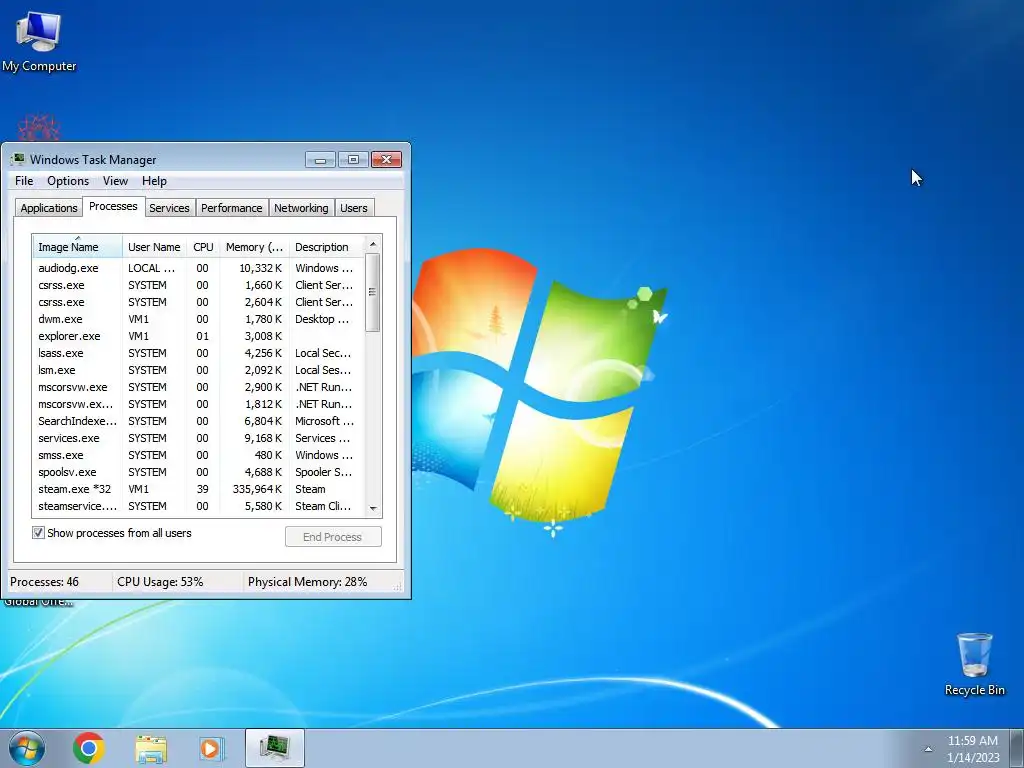
Task: Open the Help menu
Action: point(154,181)
